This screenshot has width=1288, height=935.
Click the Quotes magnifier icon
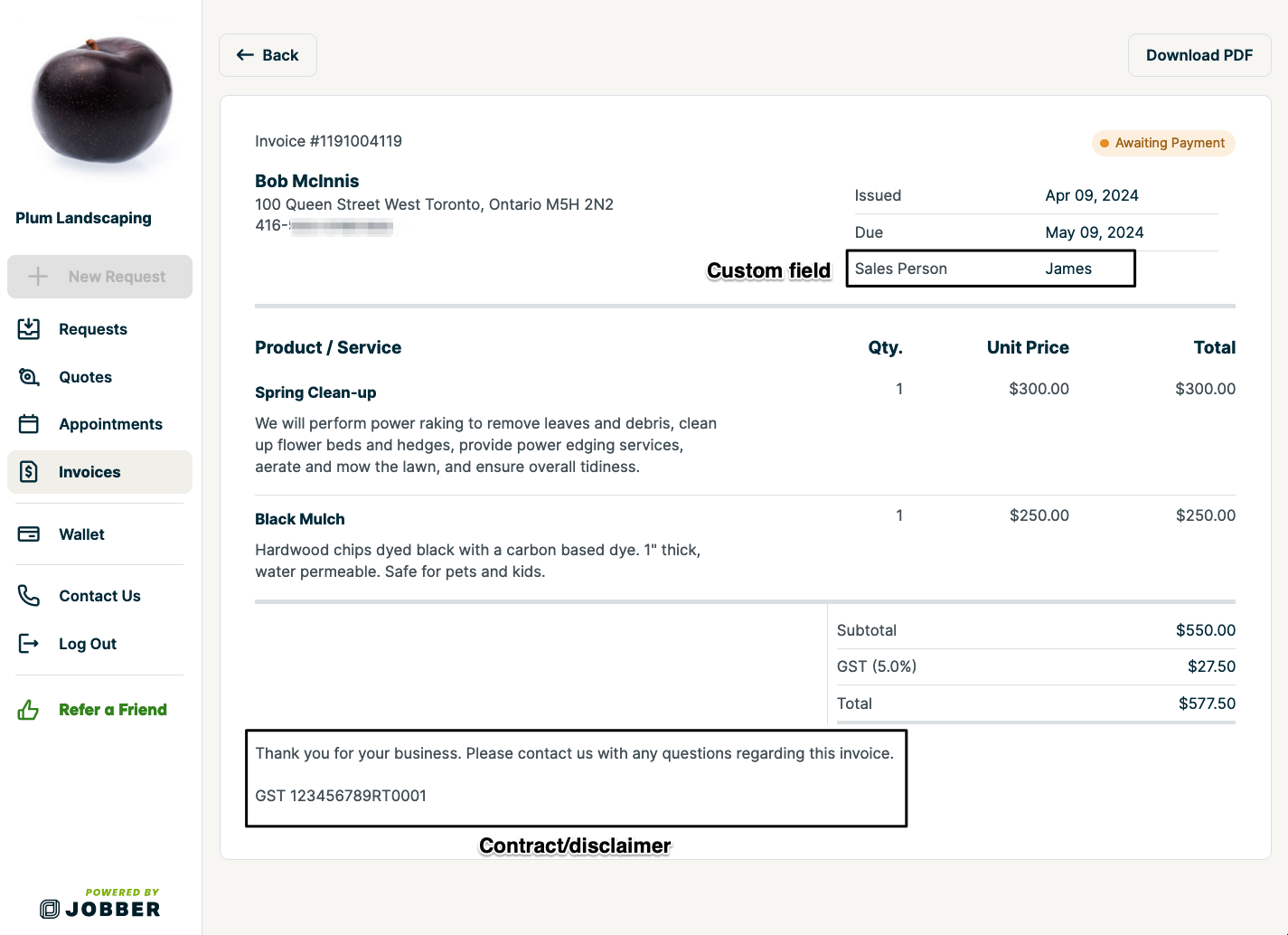click(29, 377)
